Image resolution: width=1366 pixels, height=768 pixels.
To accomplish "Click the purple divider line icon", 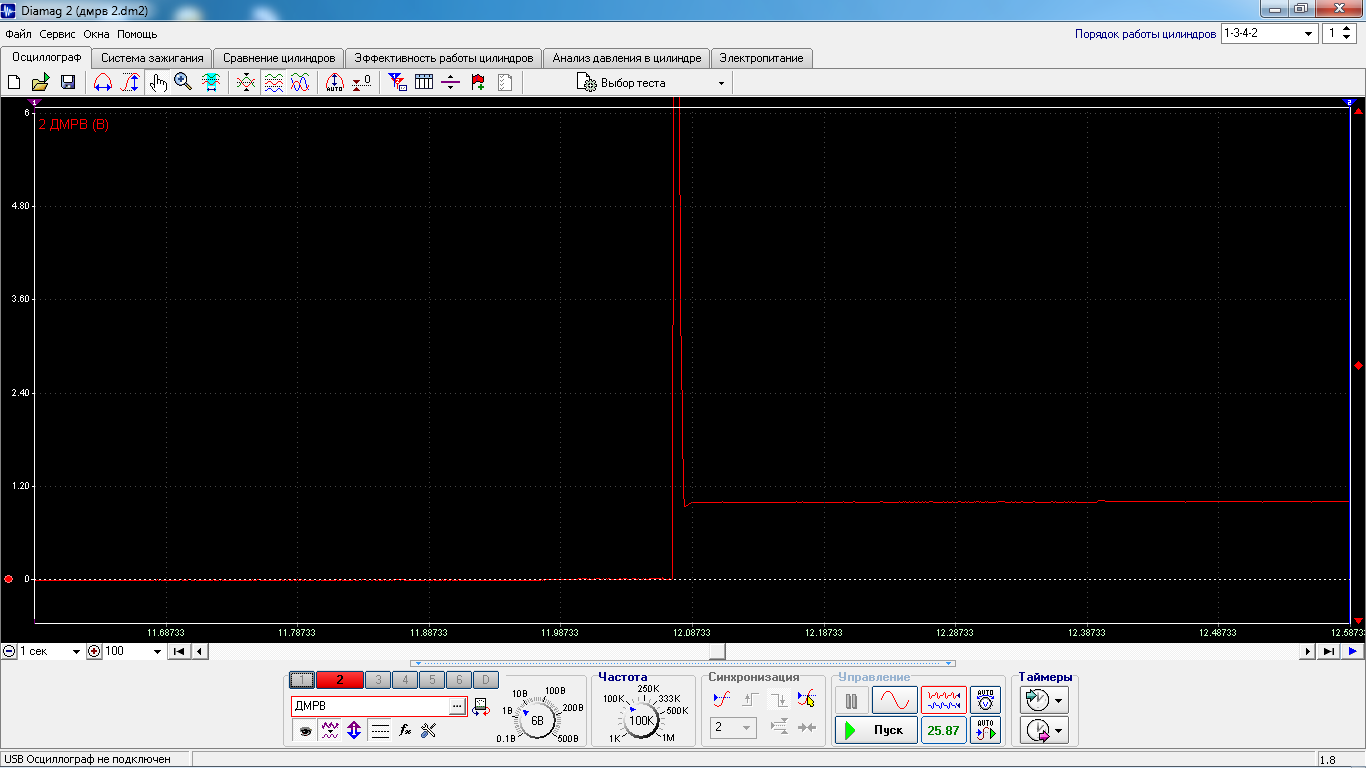I will point(450,83).
